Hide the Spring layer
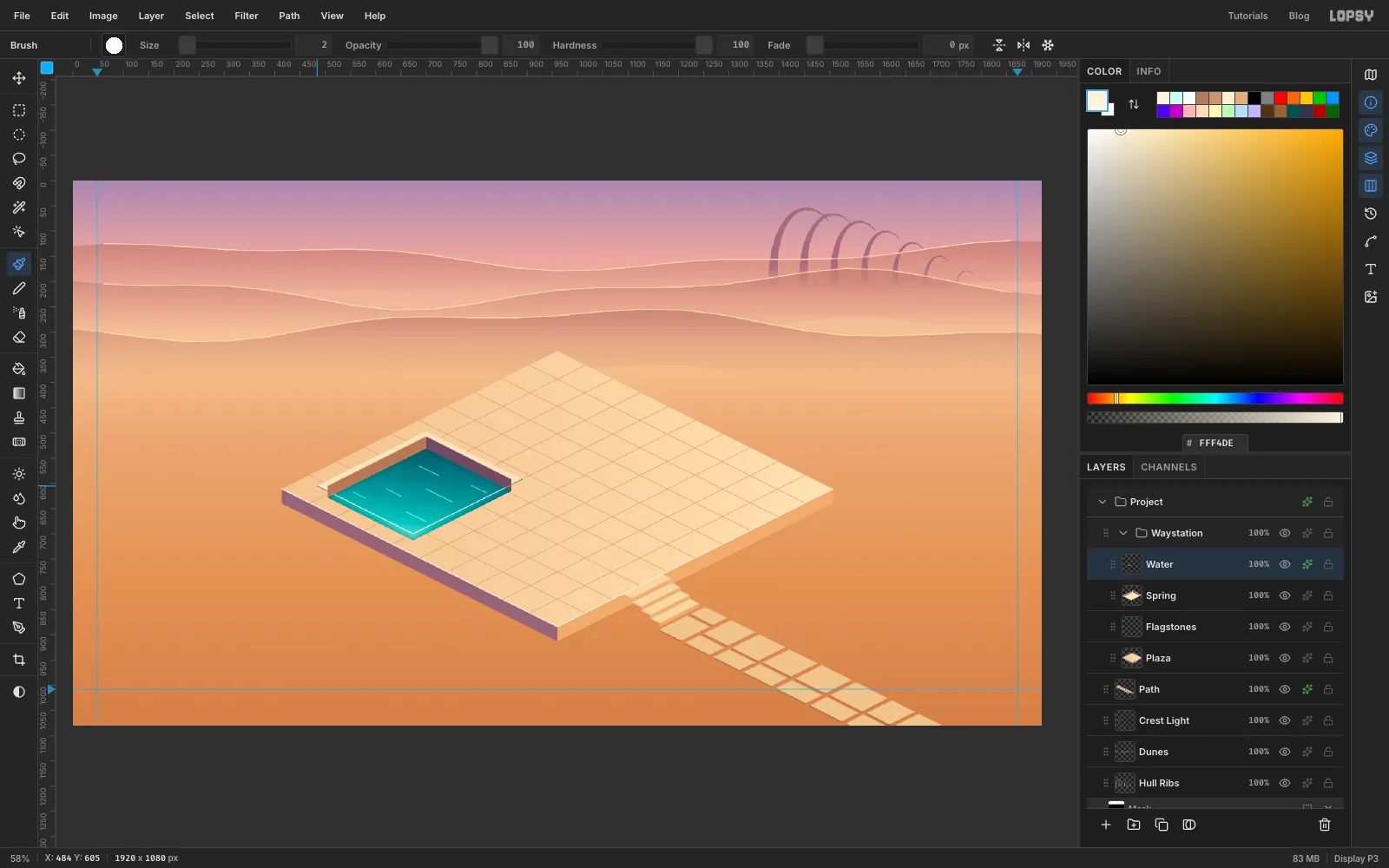1389x868 pixels. [x=1285, y=595]
